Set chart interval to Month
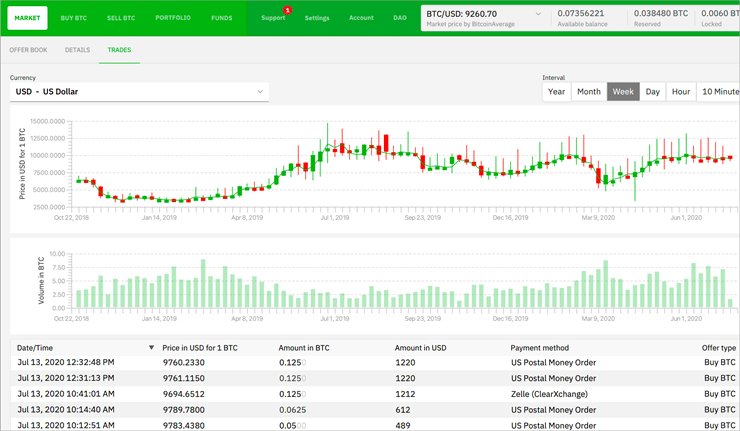740x431 pixels. (589, 92)
